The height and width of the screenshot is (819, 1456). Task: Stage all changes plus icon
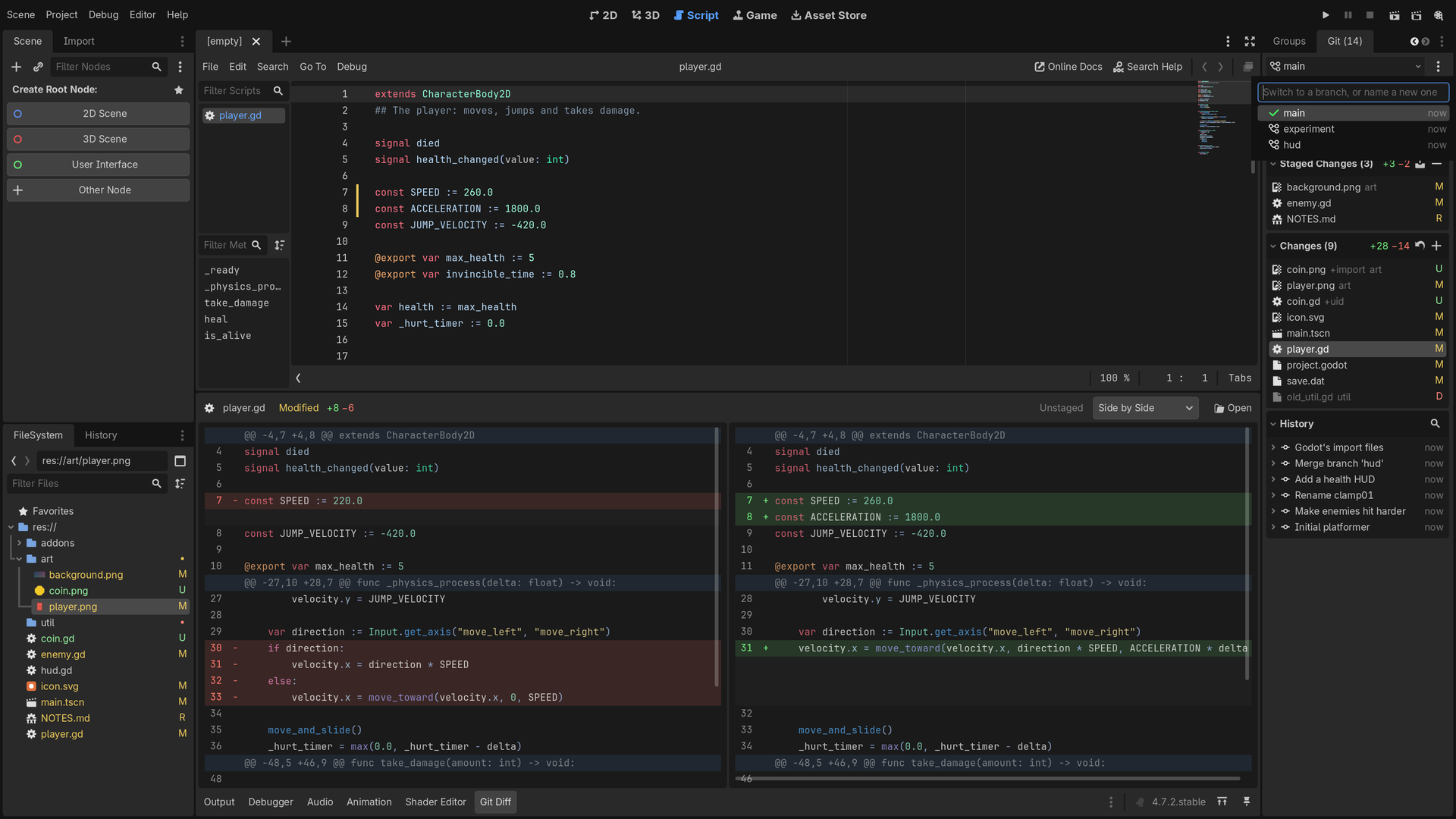[x=1436, y=246]
